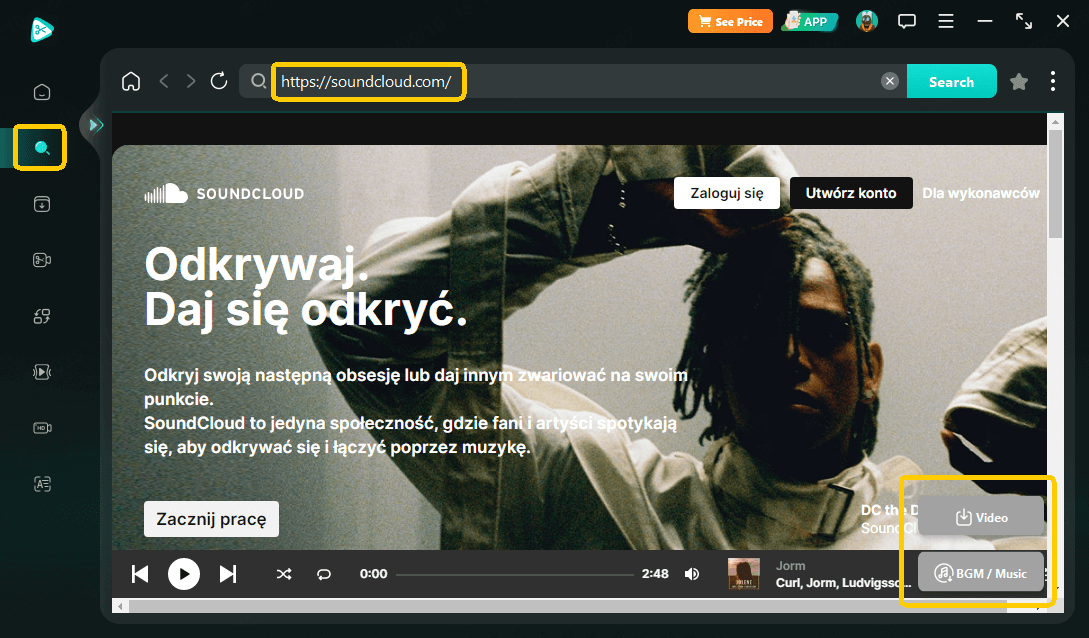Play the current track
The width and height of the screenshot is (1089, 638).
(x=184, y=574)
